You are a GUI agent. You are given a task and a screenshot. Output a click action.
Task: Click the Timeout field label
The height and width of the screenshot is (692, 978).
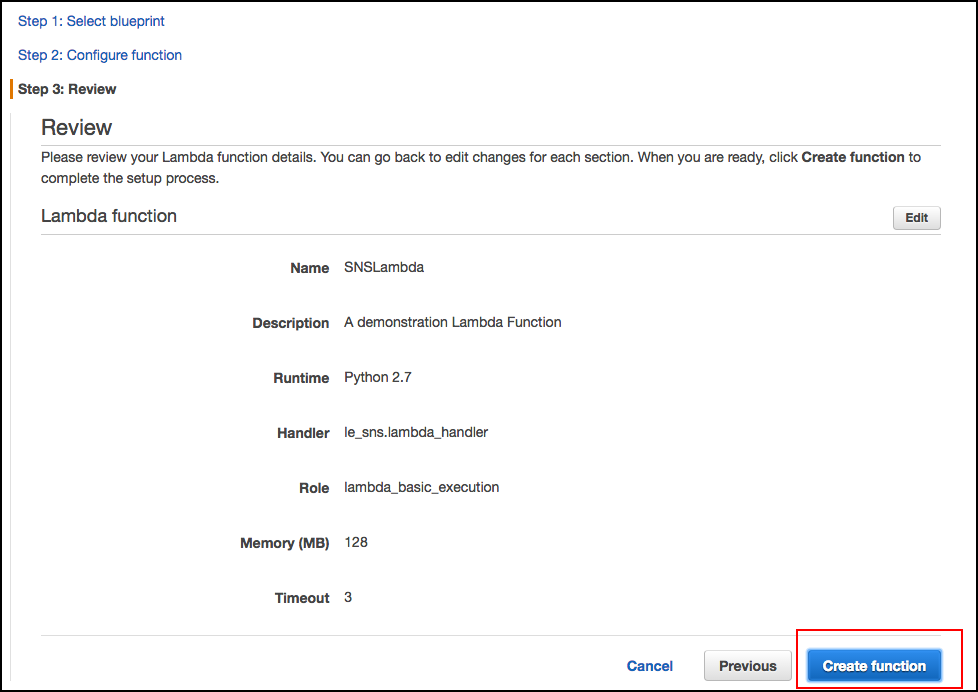[302, 598]
